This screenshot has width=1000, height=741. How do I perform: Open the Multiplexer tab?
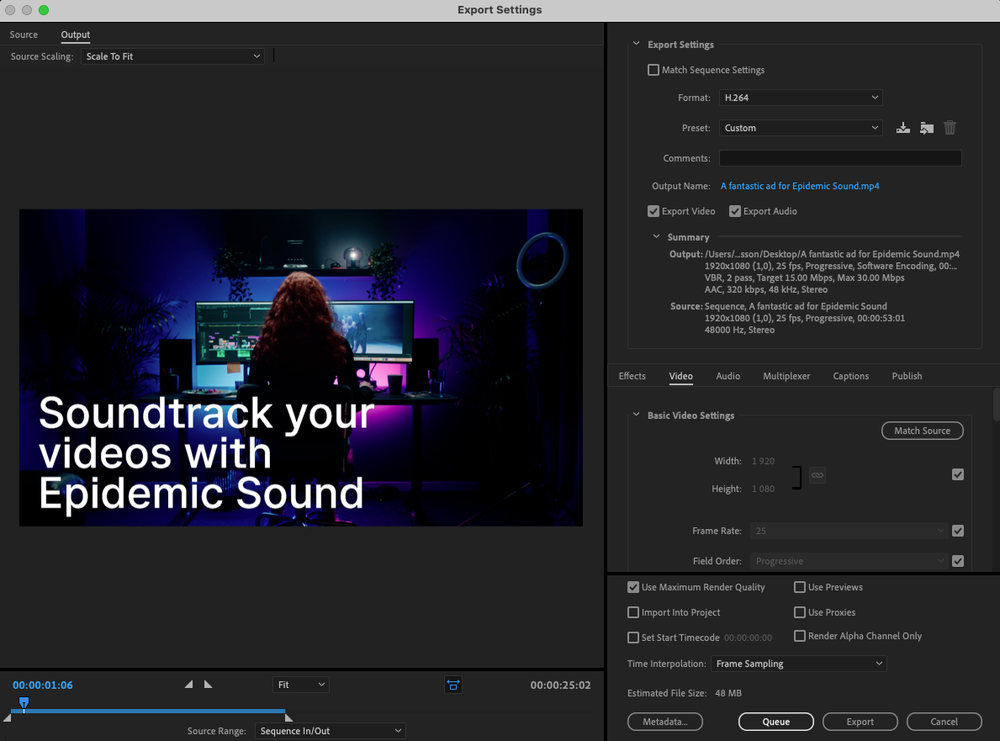click(x=786, y=376)
